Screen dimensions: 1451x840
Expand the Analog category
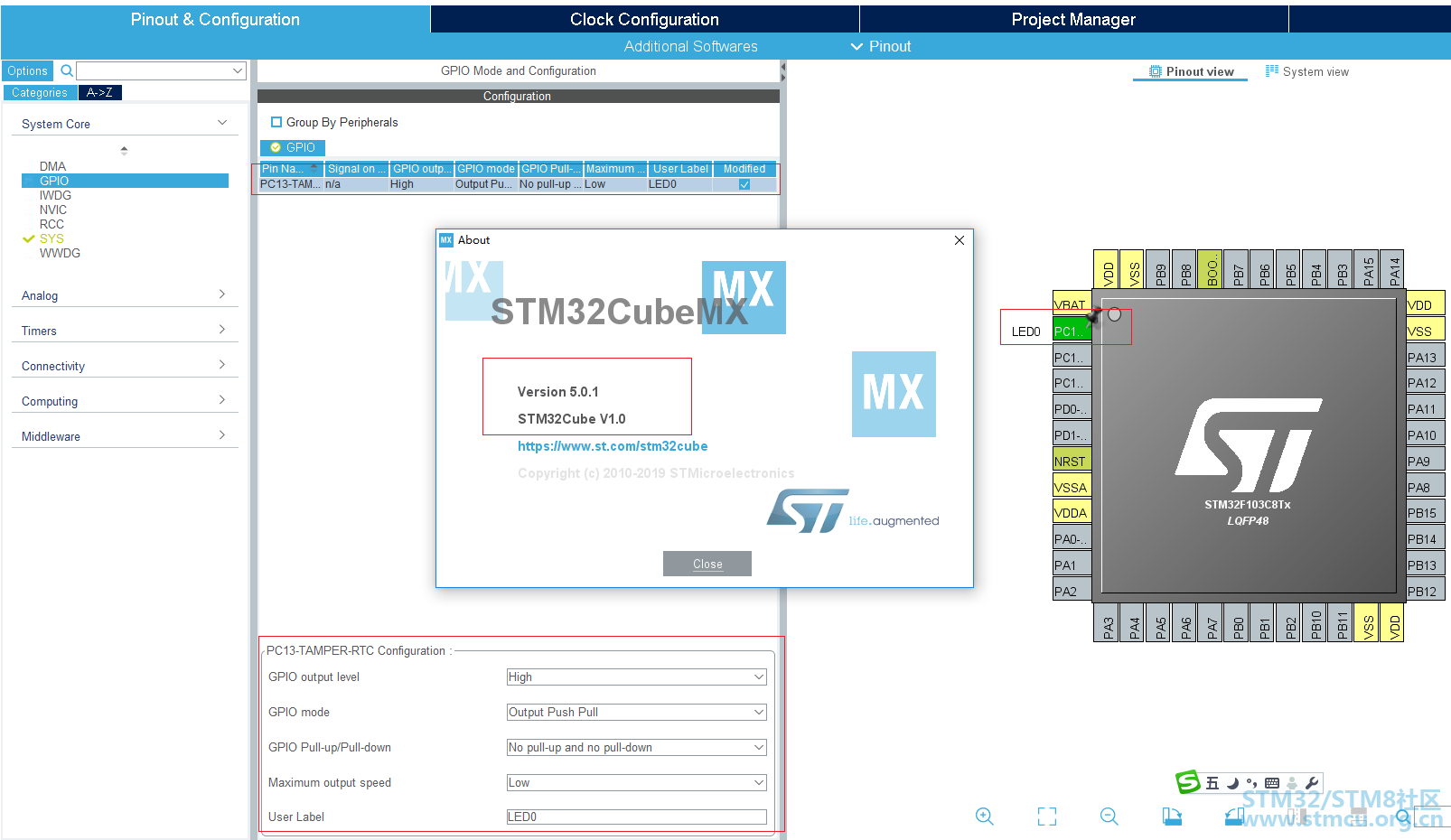pos(222,294)
